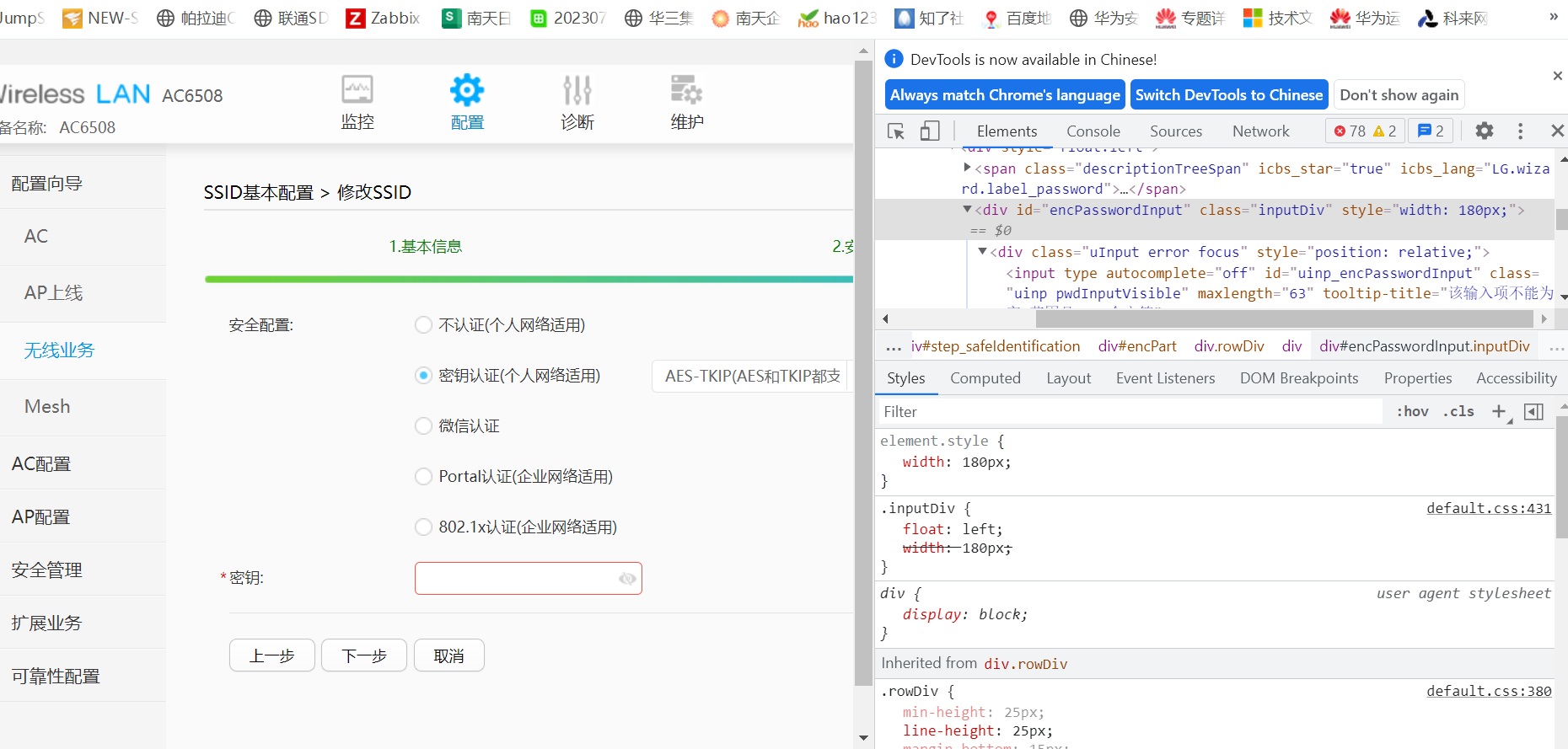This screenshot has height=749, width=1568.
Task: Expand the descriptionTreeSpan span node
Action: pyautogui.click(x=967, y=168)
